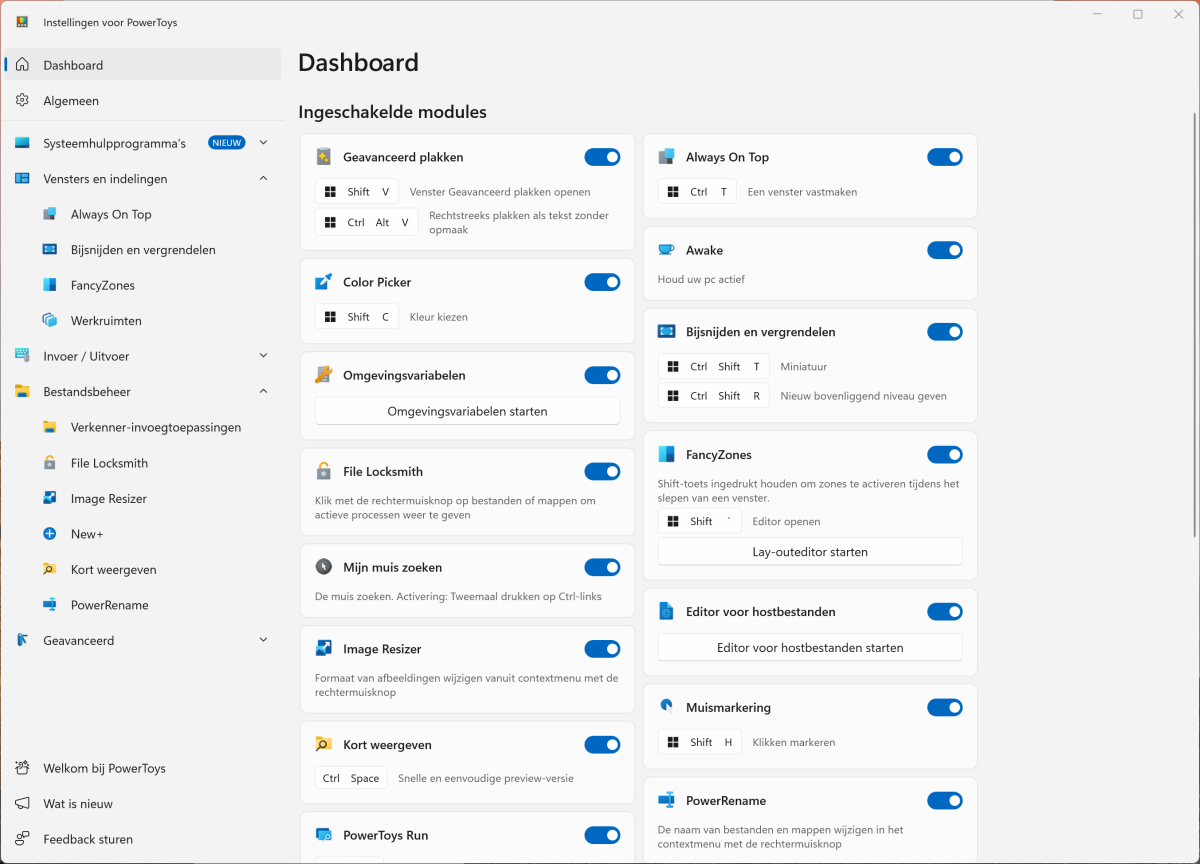1200x864 pixels.
Task: Open the Feedback sturen link
Action: pos(88,839)
